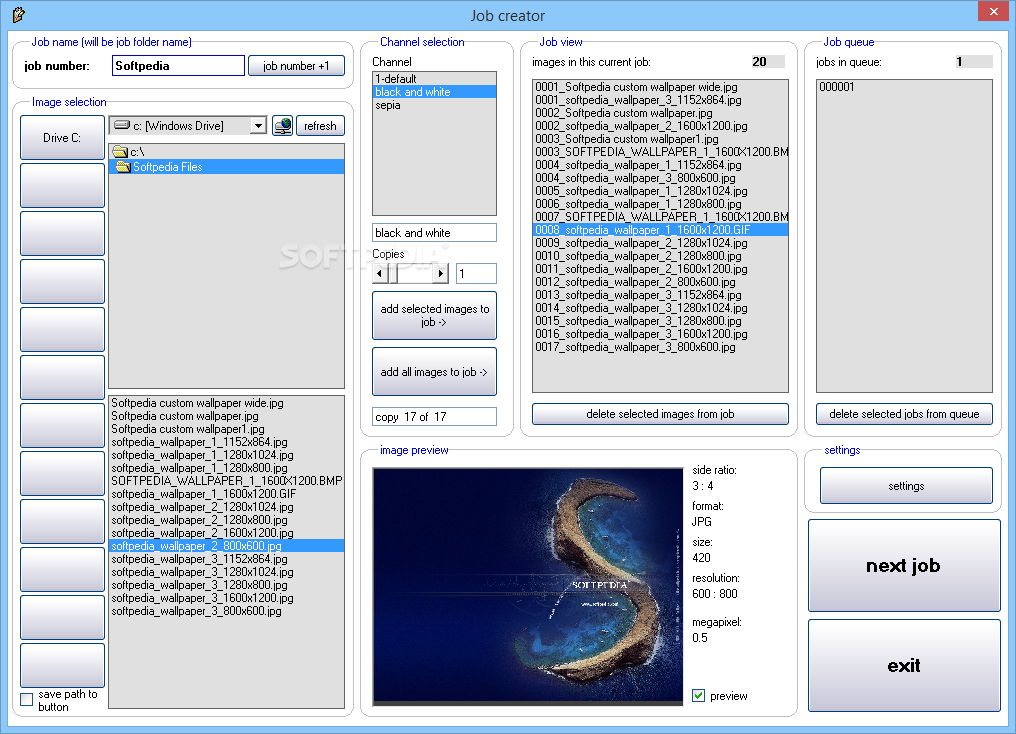1016x734 pixels.
Task: Click the job number input field
Action: (178, 65)
